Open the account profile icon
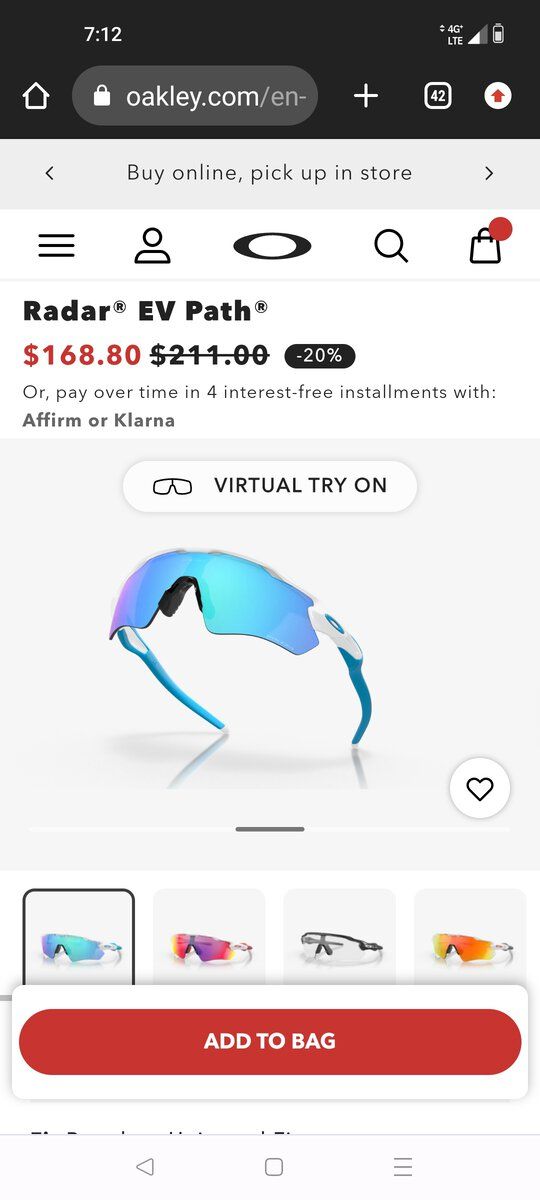 point(152,245)
